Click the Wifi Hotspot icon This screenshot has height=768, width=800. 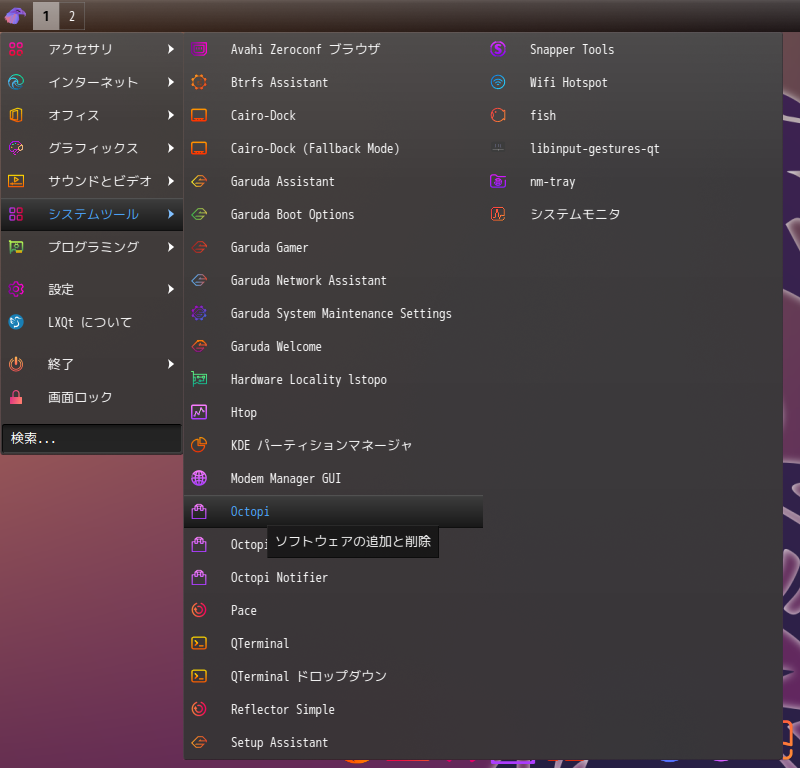coord(498,82)
